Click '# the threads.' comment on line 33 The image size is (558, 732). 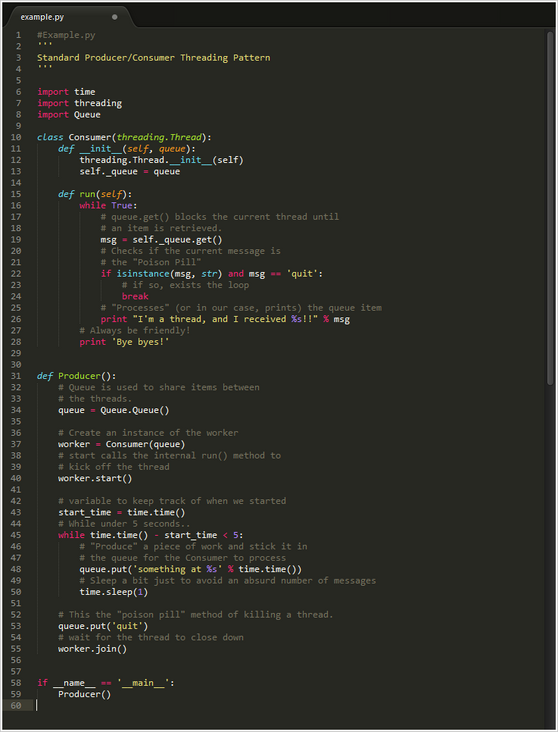pyautogui.click(x=95, y=399)
